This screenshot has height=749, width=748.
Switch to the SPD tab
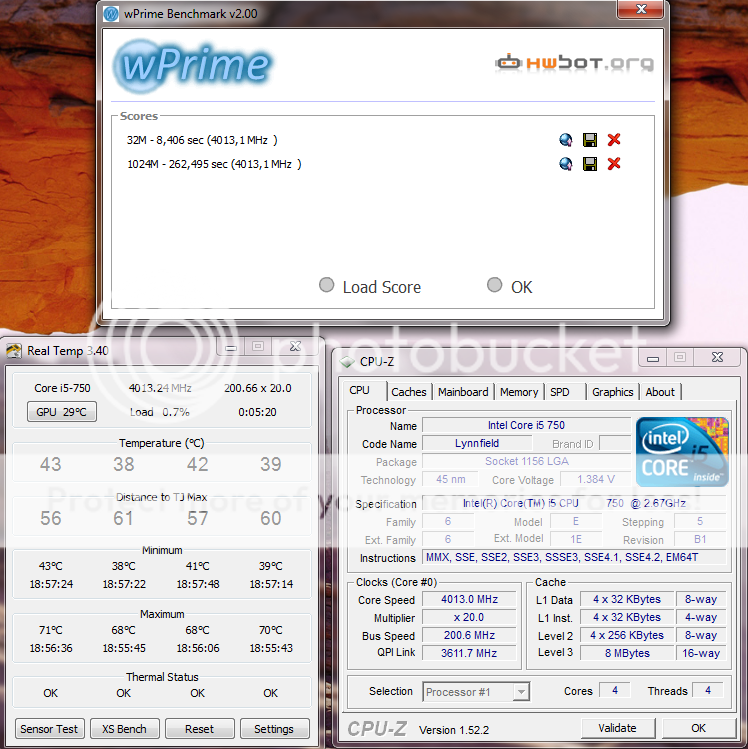(560, 392)
